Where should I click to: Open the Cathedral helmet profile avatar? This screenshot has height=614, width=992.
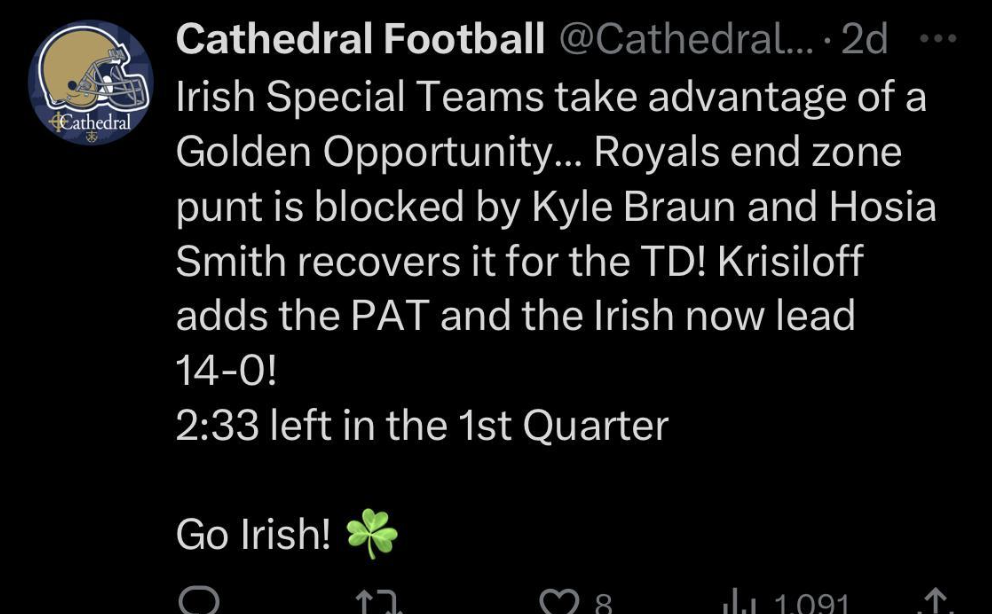[x=92, y=83]
